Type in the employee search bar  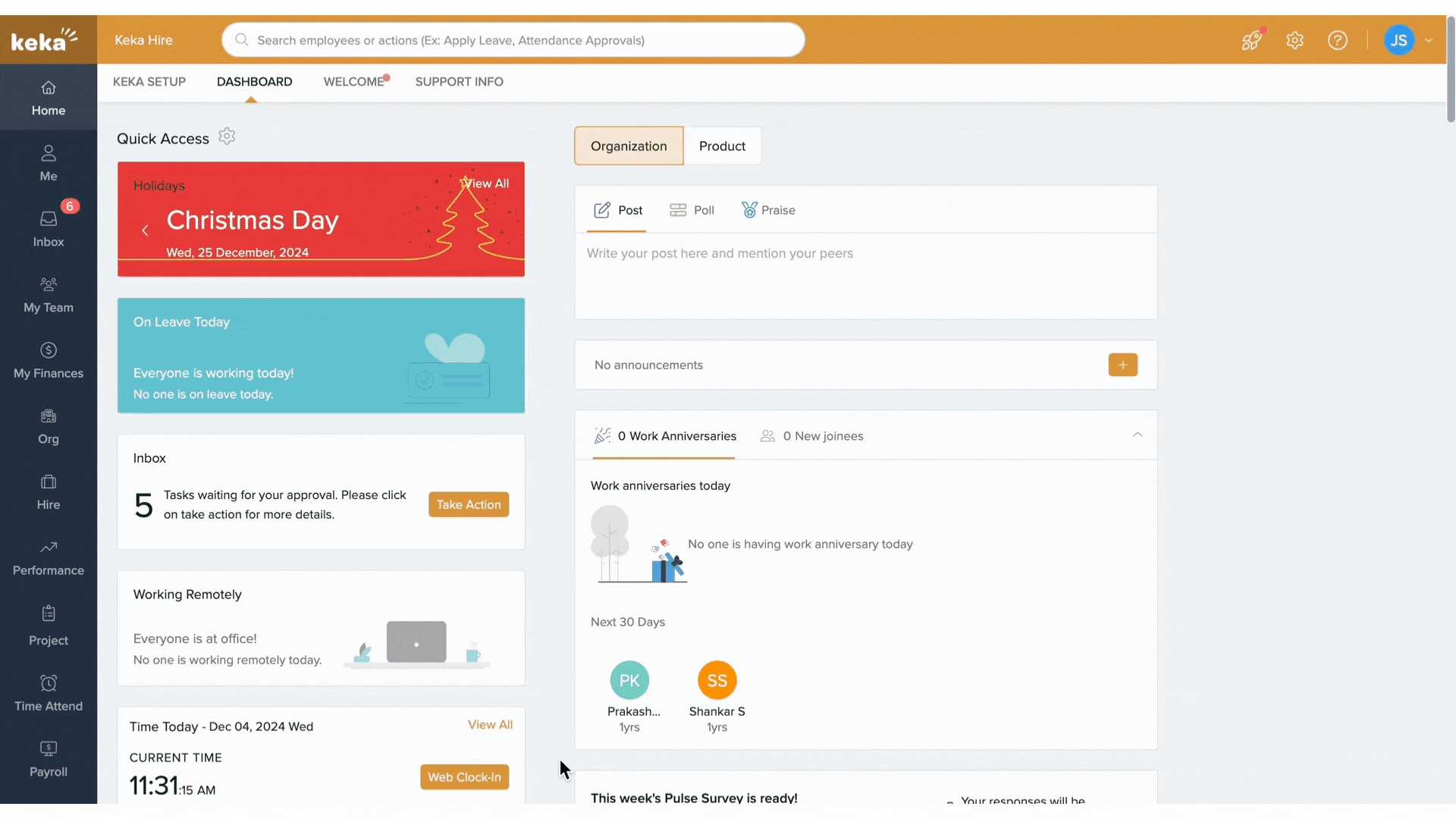513,39
